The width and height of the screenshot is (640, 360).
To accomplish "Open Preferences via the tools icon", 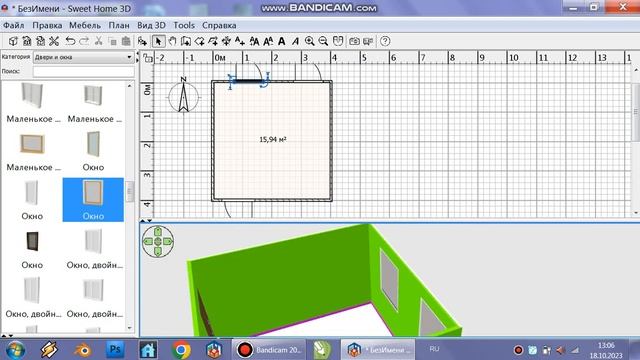I will pyautogui.click(x=54, y=41).
